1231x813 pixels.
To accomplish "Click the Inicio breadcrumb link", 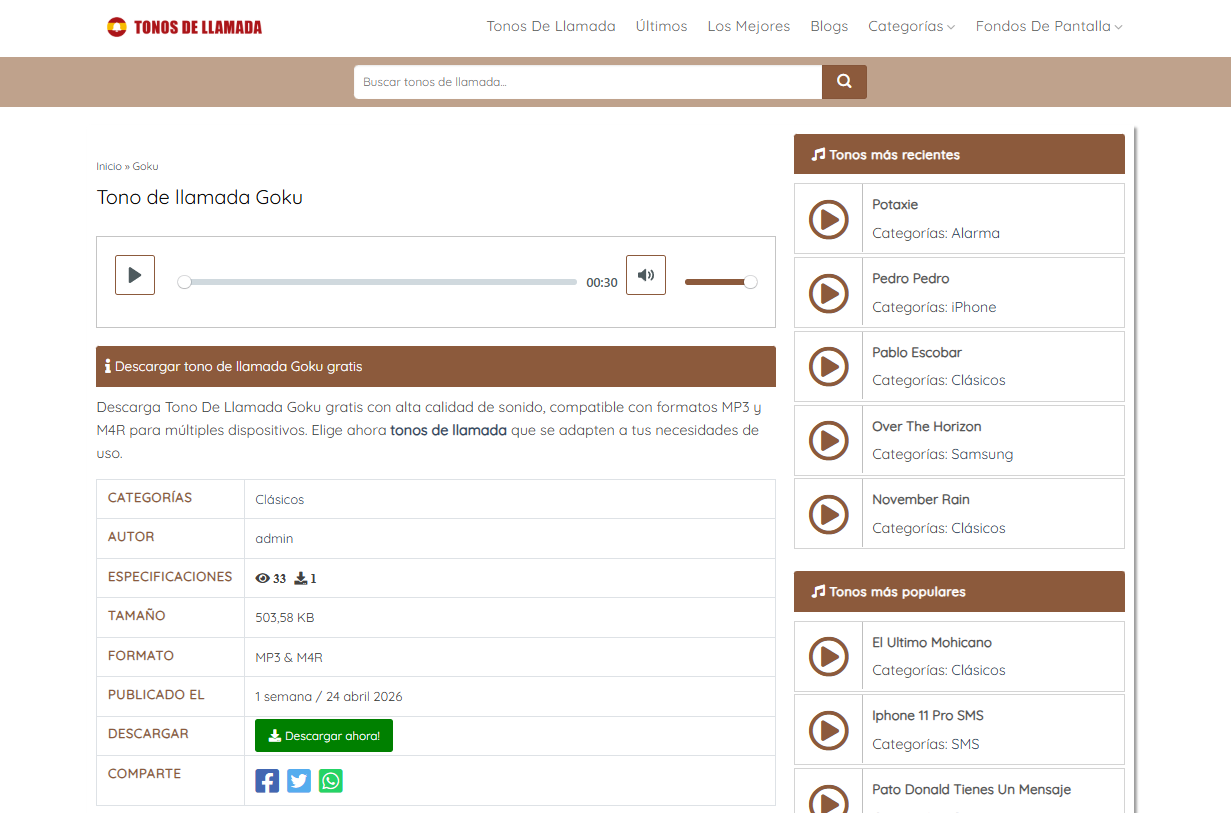I will (x=109, y=167).
